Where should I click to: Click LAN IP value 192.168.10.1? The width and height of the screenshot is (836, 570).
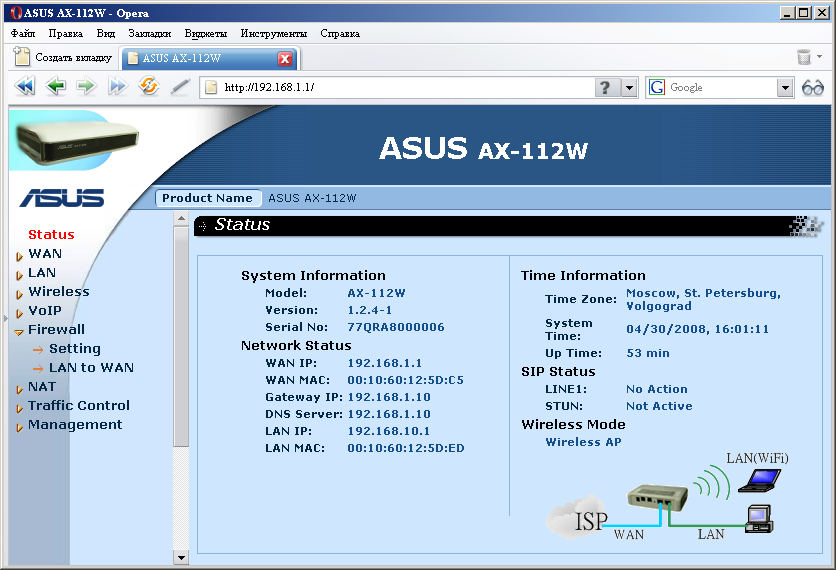coord(388,431)
